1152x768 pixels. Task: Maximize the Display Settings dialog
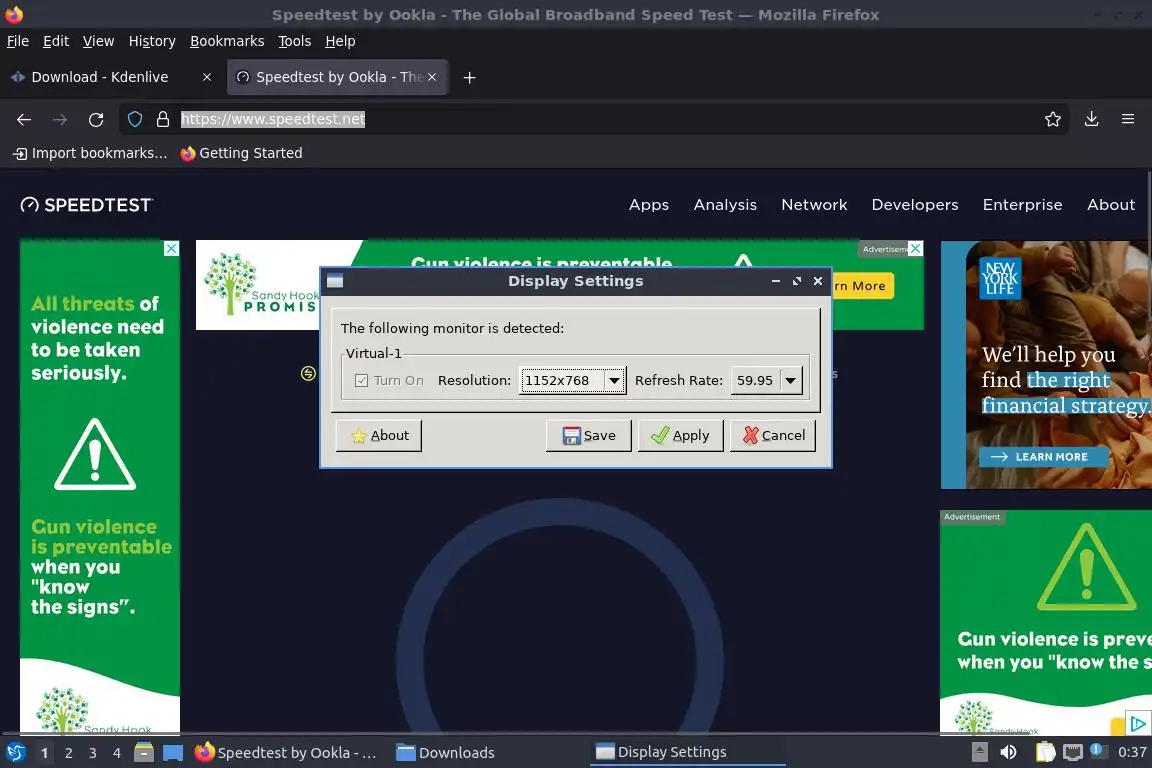tap(797, 281)
